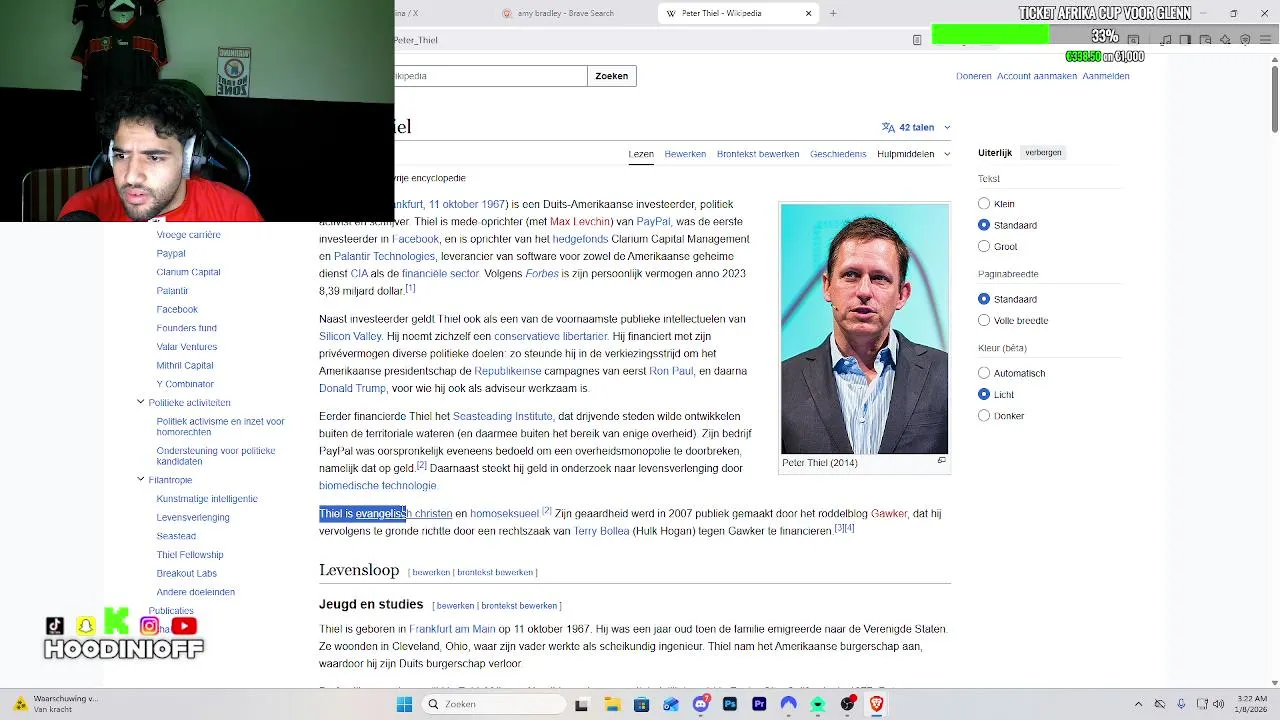Open the Doneren link
Screen dimensions: 1280x720
coord(974,76)
